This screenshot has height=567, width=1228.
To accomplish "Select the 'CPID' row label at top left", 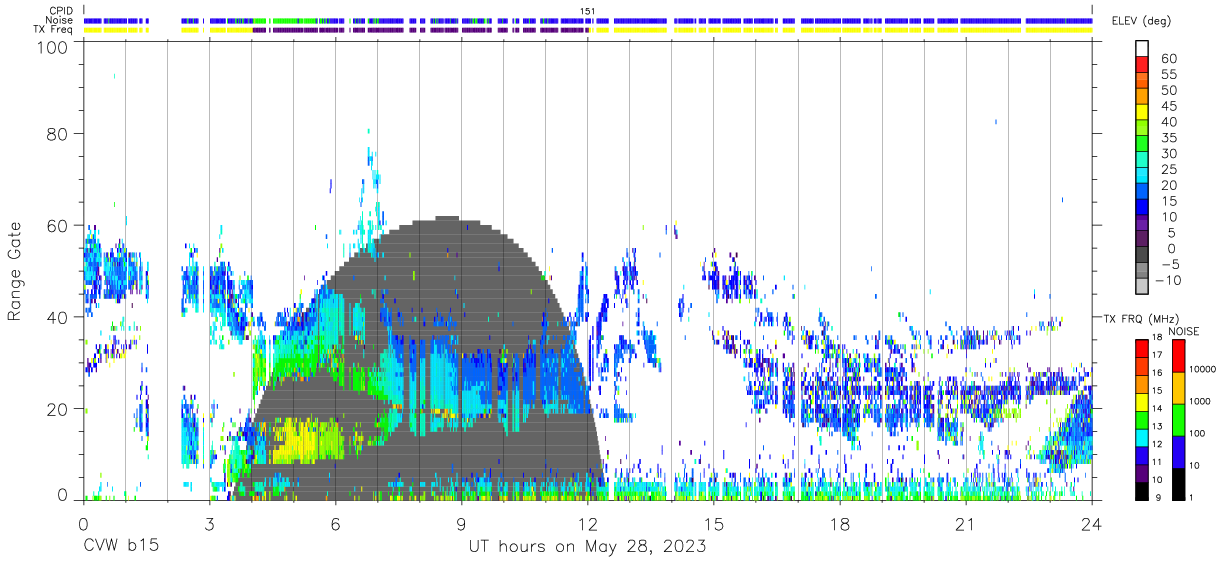I will click(60, 10).
